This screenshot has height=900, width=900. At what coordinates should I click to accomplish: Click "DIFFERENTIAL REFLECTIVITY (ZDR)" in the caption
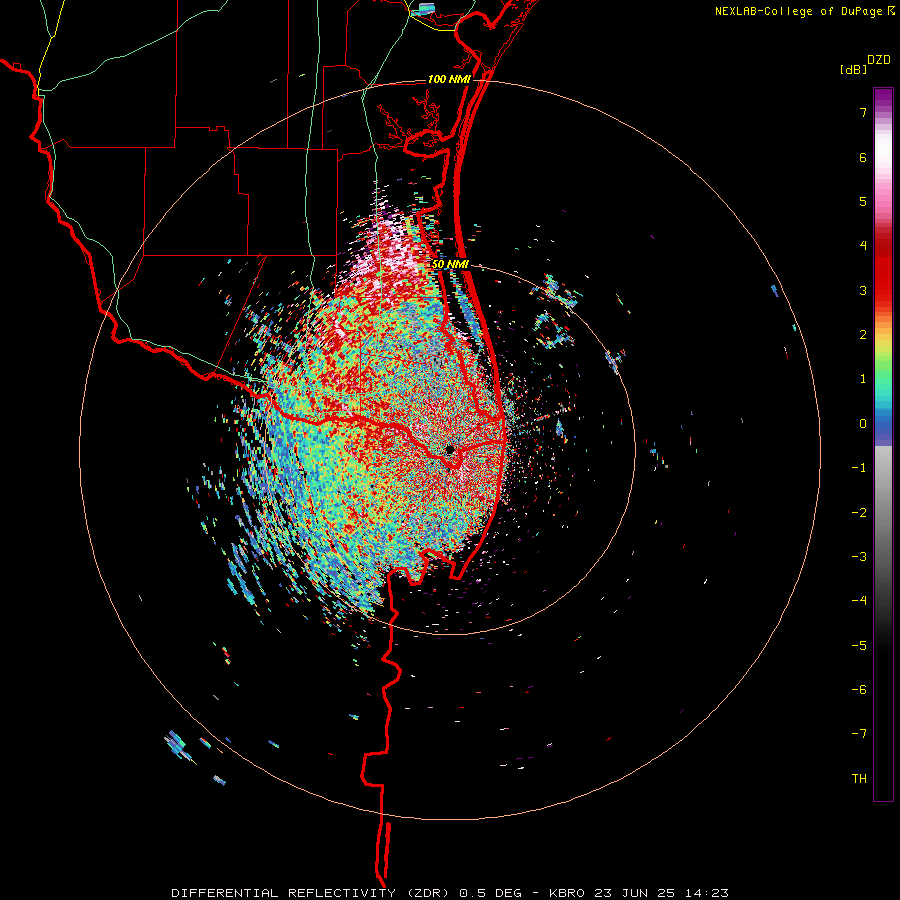click(x=312, y=893)
